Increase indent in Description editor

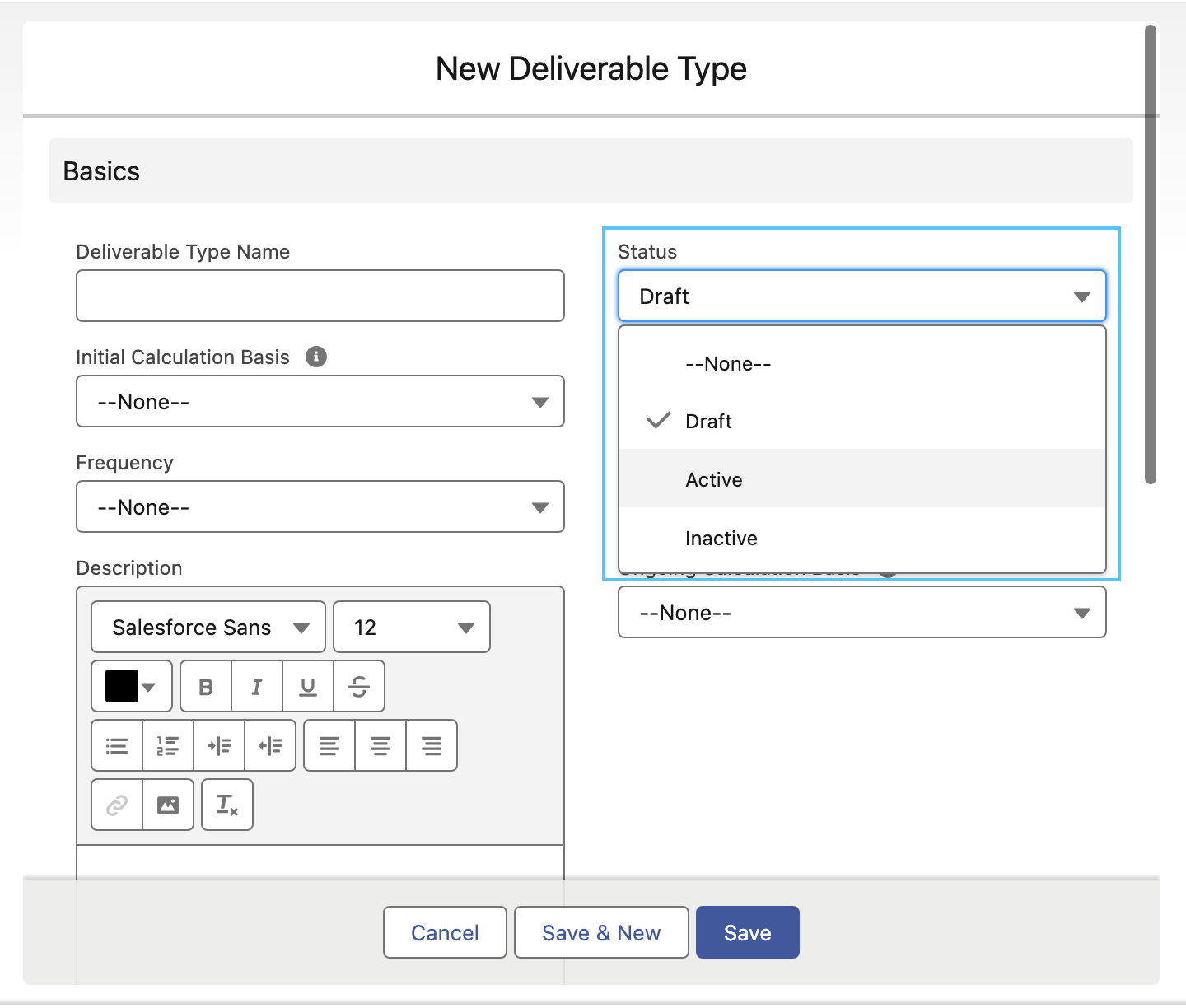[219, 745]
